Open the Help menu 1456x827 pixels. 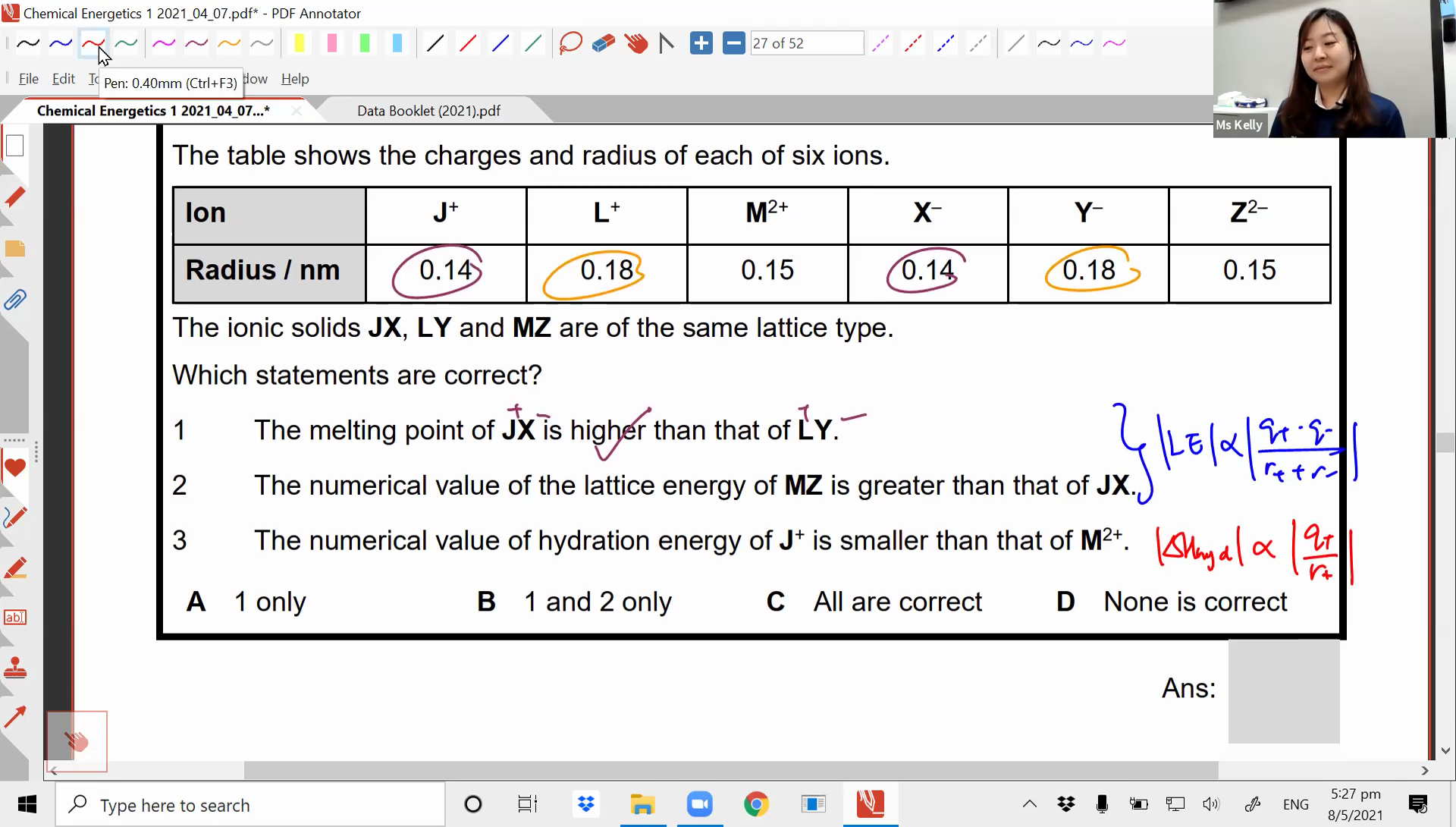tap(295, 79)
